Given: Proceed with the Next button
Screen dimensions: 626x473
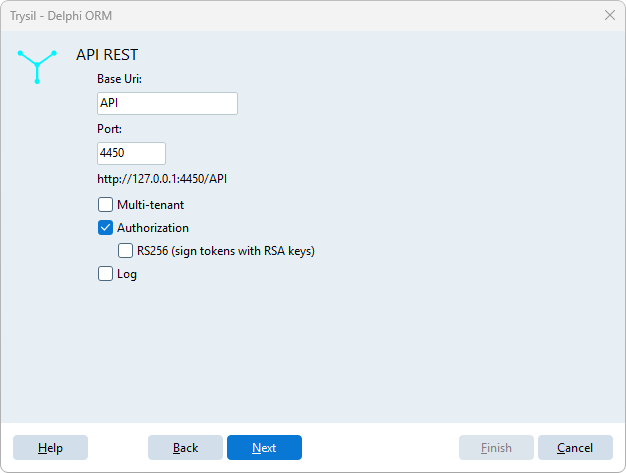Looking at the screenshot, I should point(264,447).
